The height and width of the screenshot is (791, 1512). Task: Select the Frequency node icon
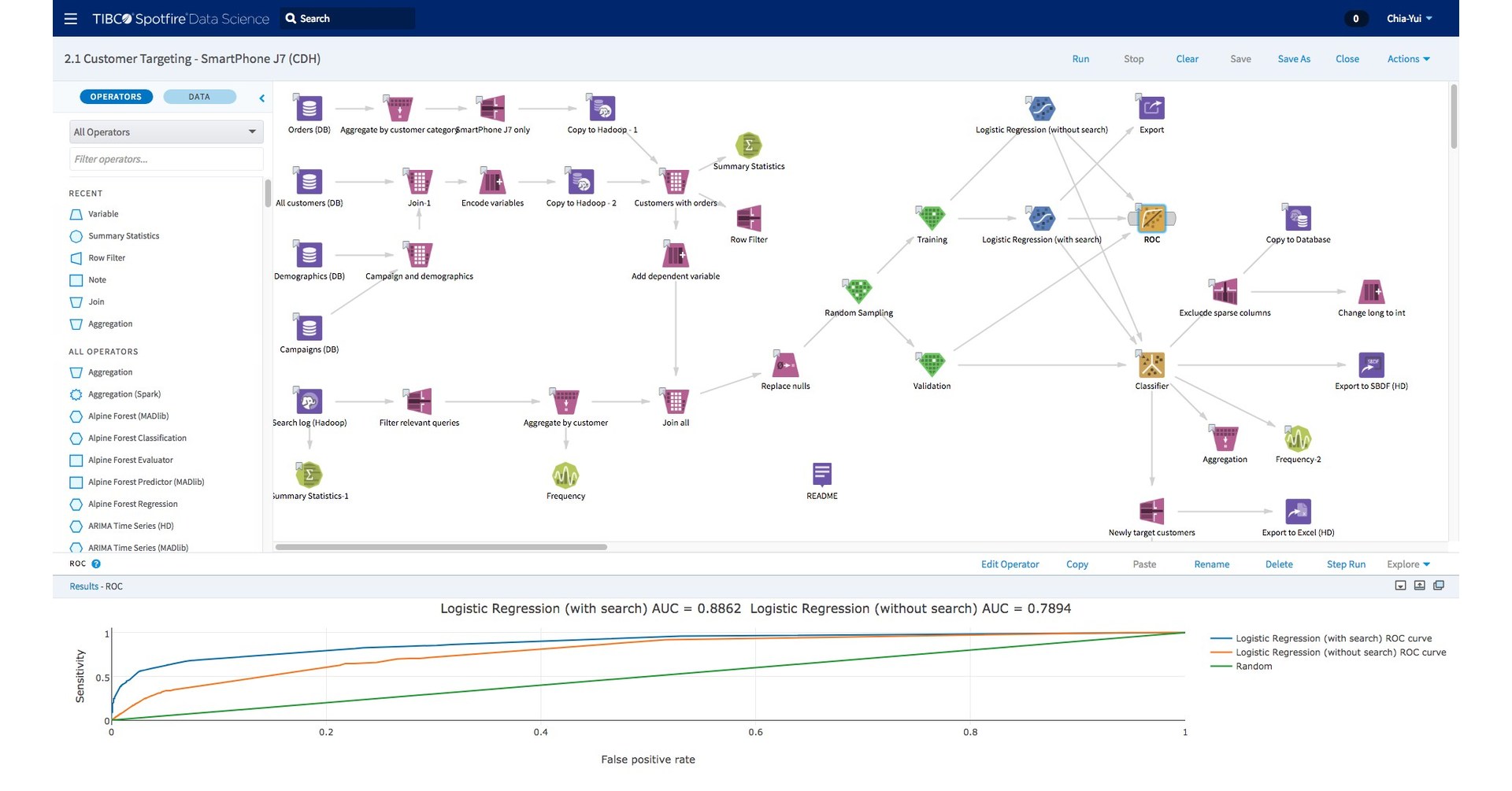(x=565, y=475)
